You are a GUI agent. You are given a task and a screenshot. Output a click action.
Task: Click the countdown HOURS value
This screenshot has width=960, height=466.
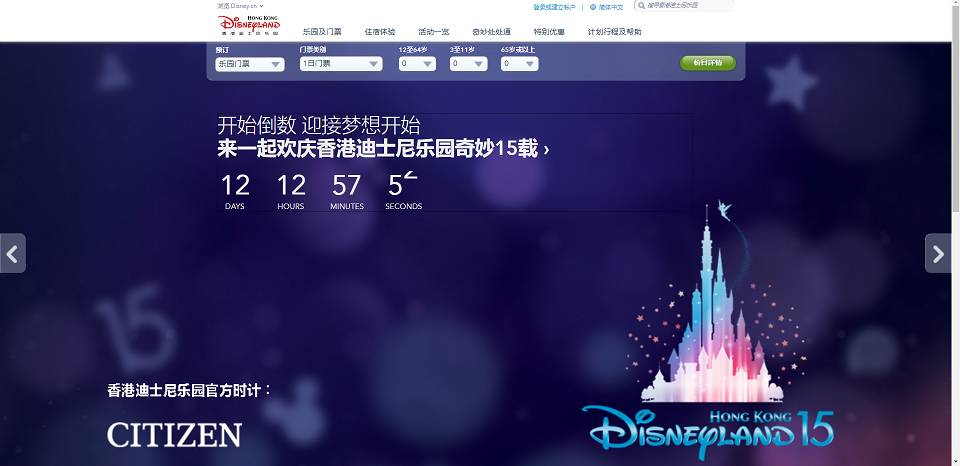291,185
